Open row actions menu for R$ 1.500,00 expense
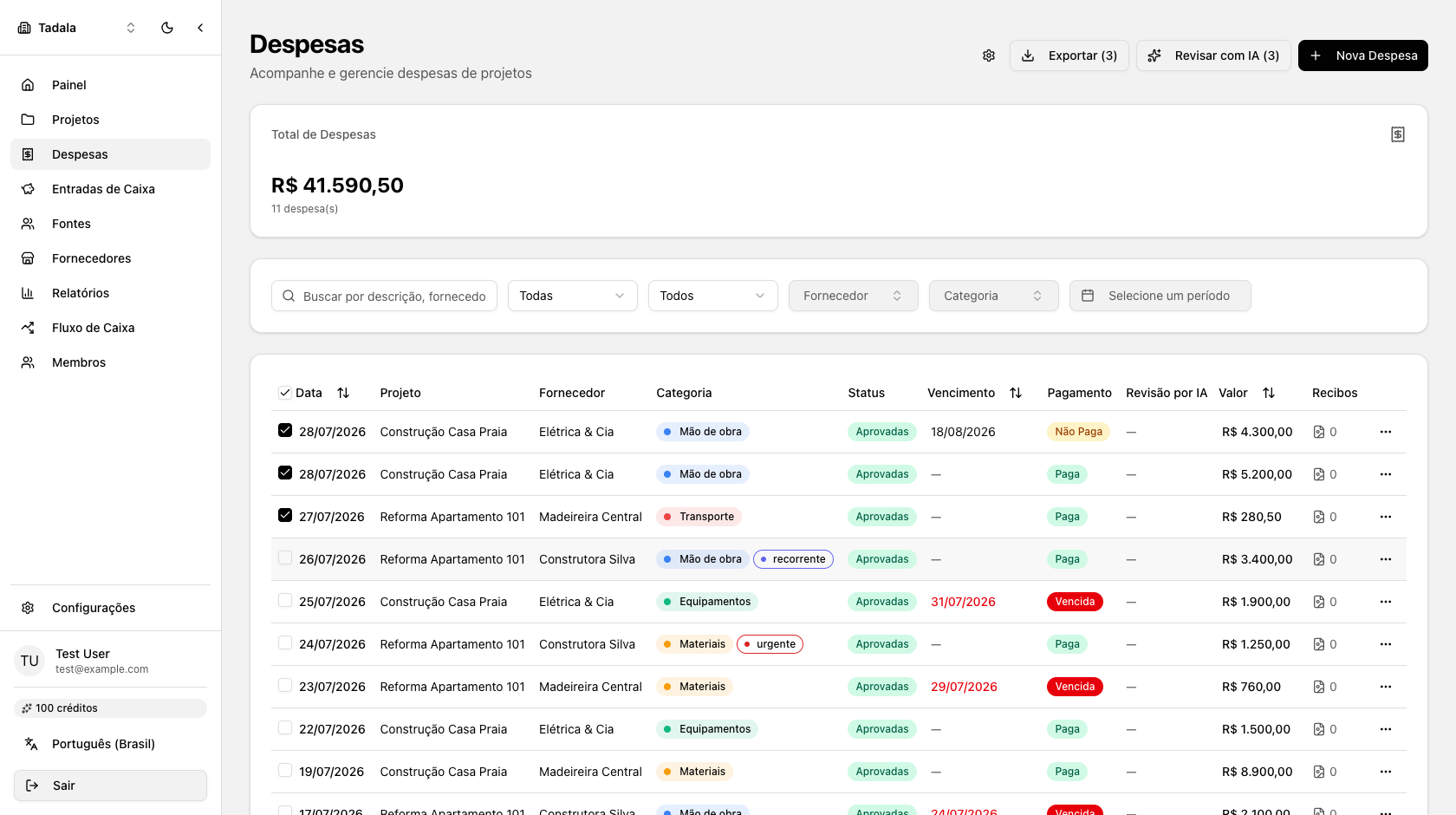The width and height of the screenshot is (1456, 815). (x=1386, y=729)
